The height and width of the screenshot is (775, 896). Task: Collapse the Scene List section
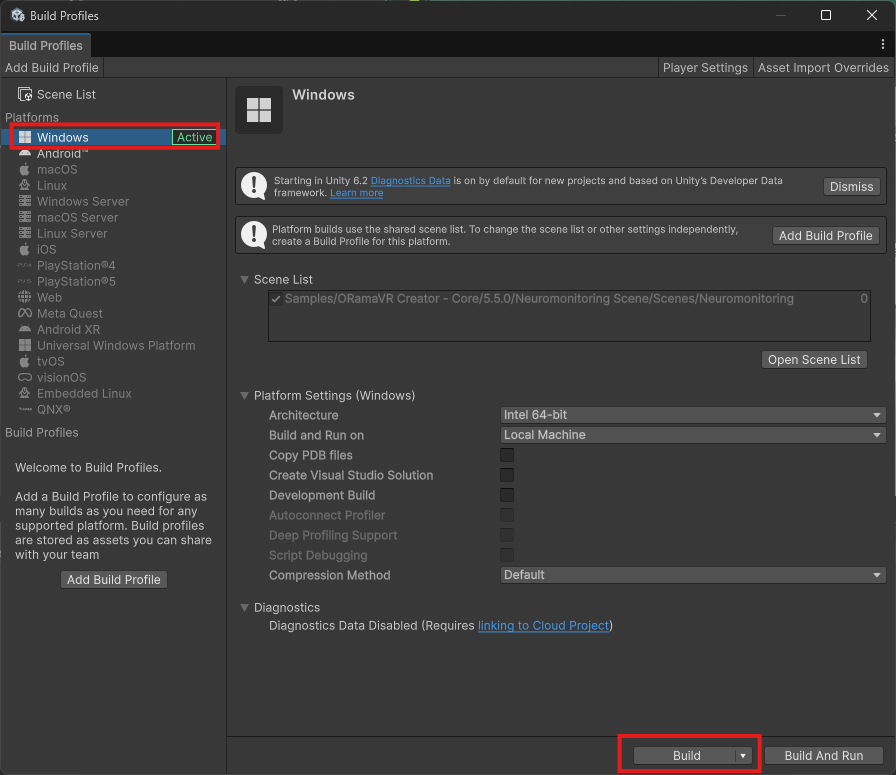(245, 279)
